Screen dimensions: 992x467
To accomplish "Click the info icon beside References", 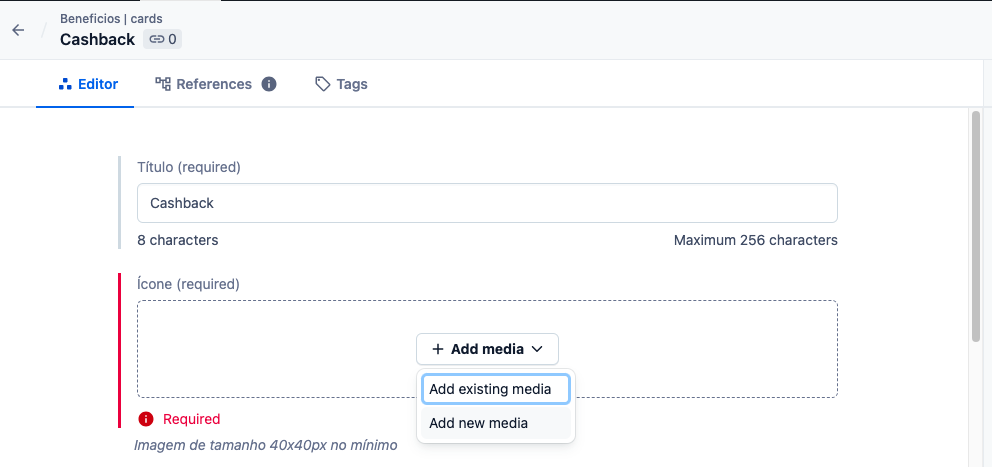I will 269,84.
